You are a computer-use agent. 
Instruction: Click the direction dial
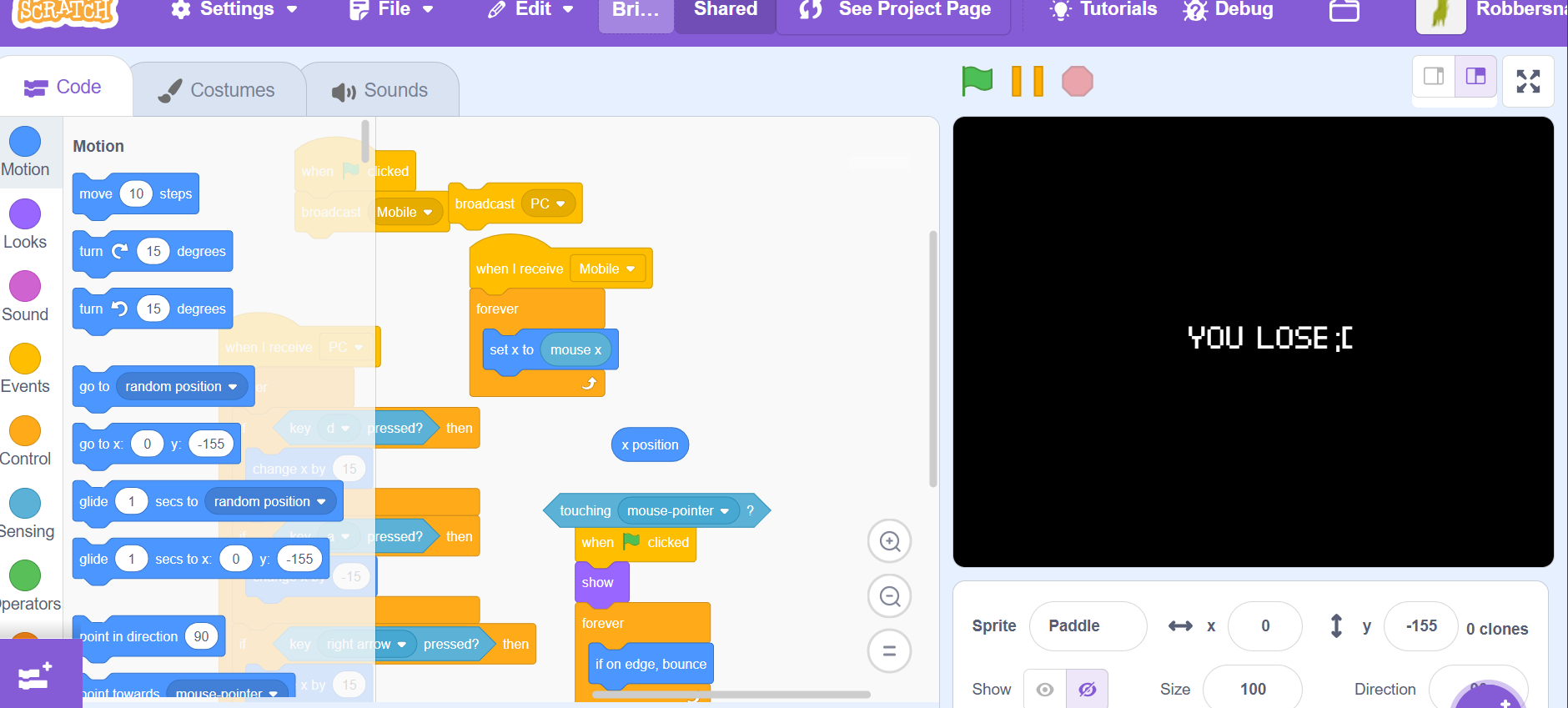(x=1479, y=688)
